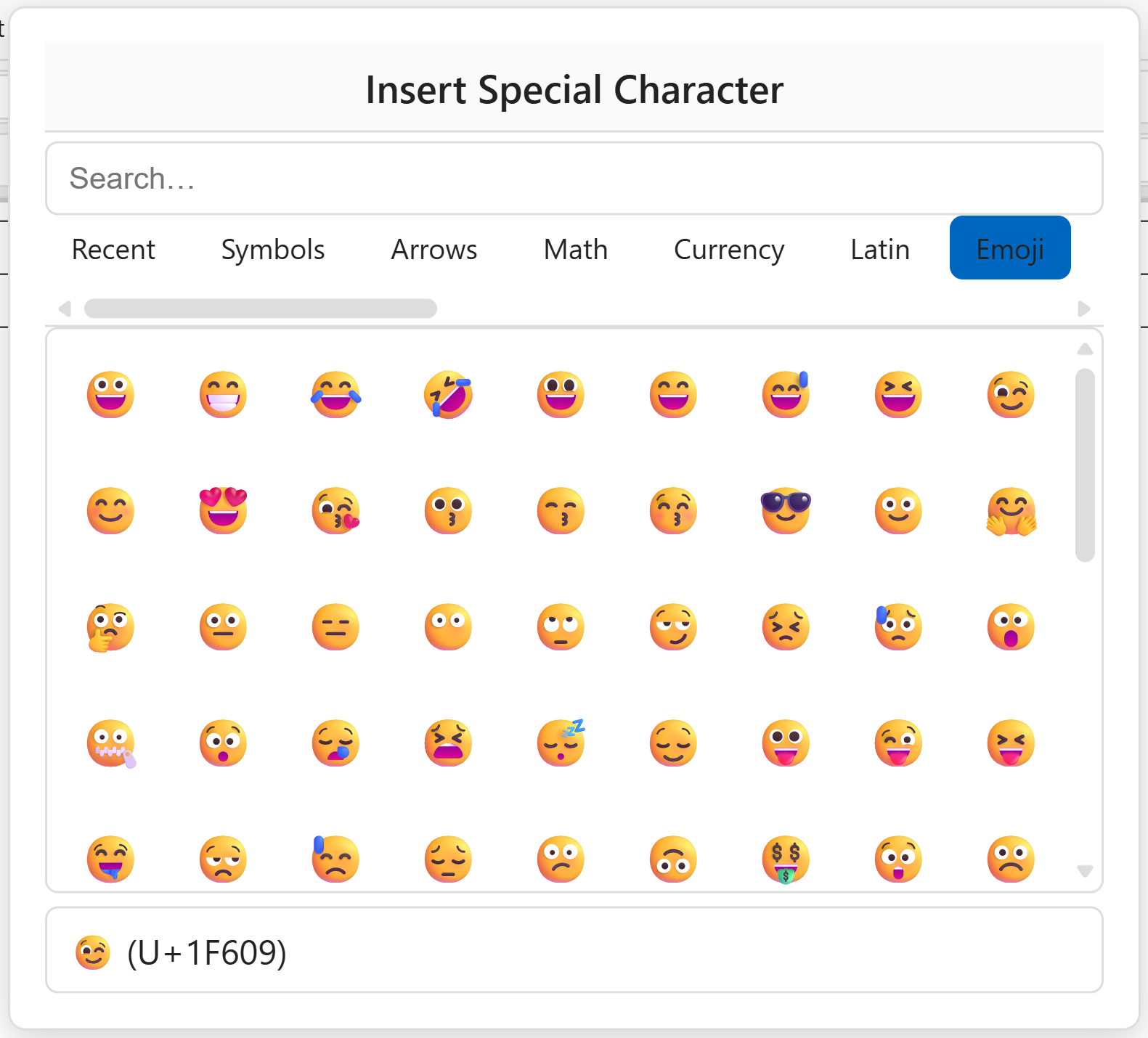The width and height of the screenshot is (1148, 1038).
Task: Insert the upside-down face emoji
Action: [x=673, y=859]
